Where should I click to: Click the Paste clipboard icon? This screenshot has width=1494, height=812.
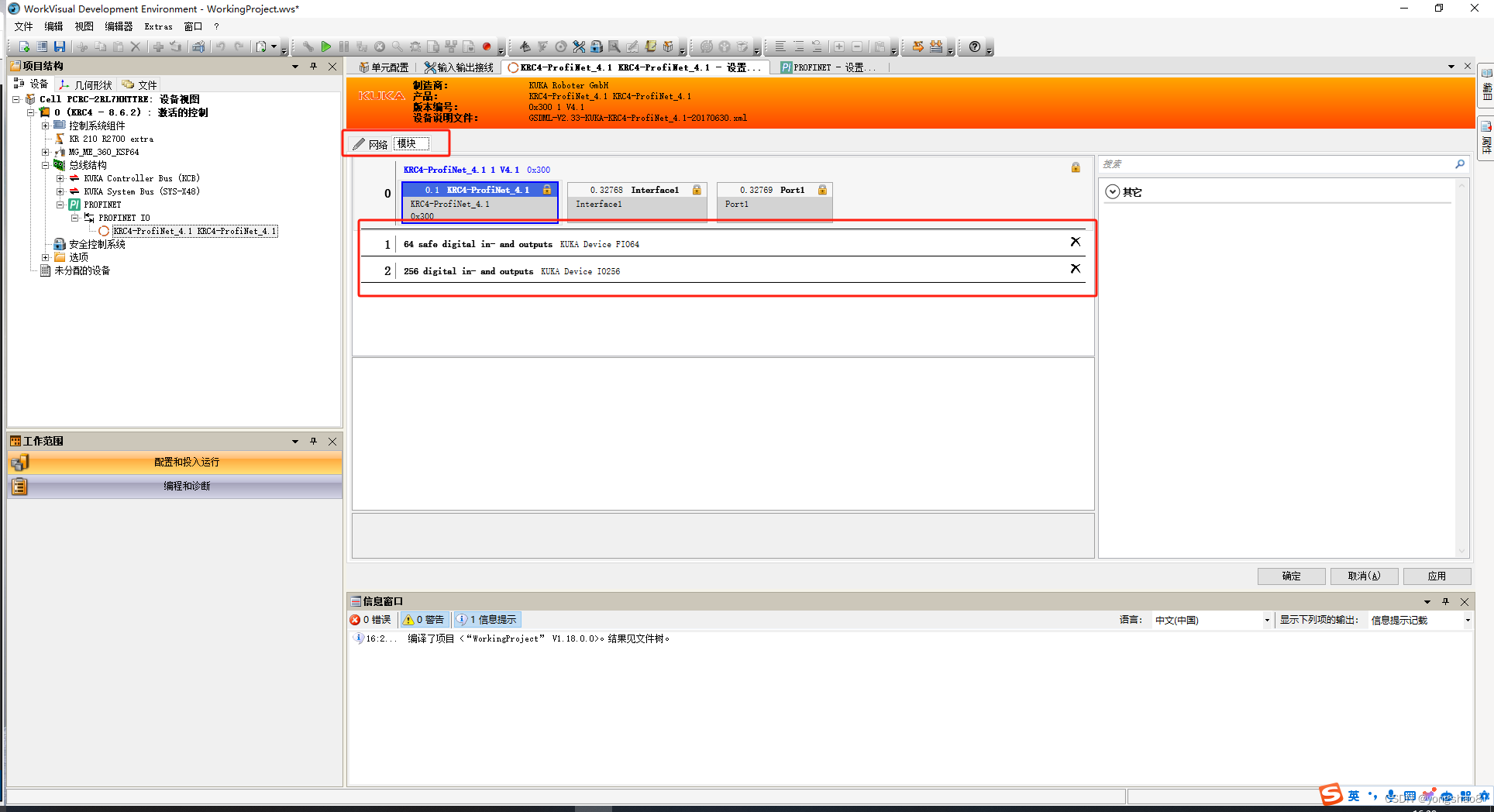point(119,46)
